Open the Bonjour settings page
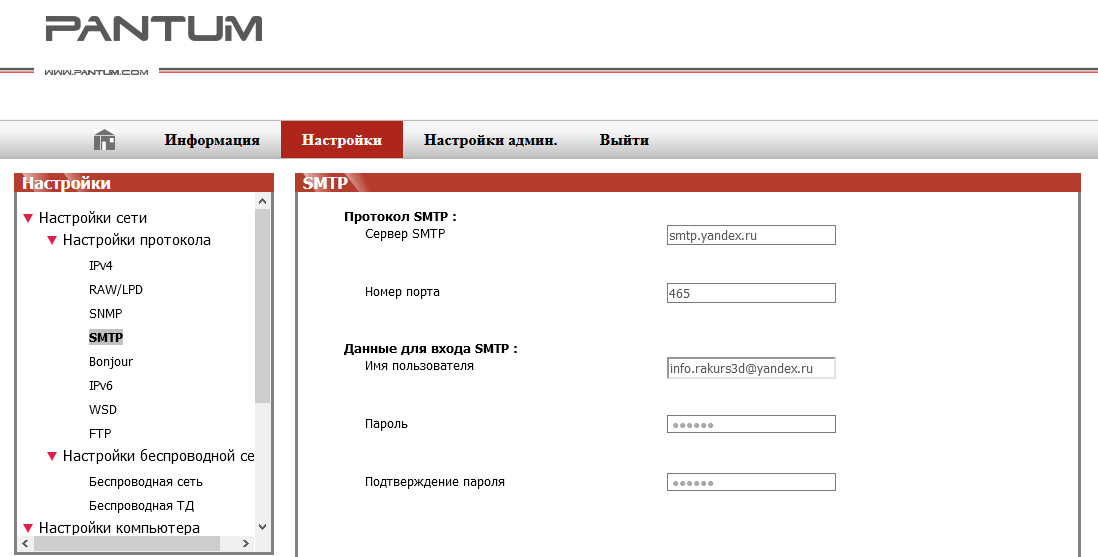 [x=111, y=362]
